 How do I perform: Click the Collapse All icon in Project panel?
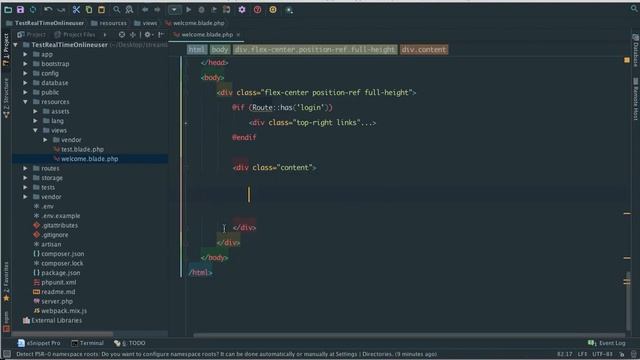133,35
